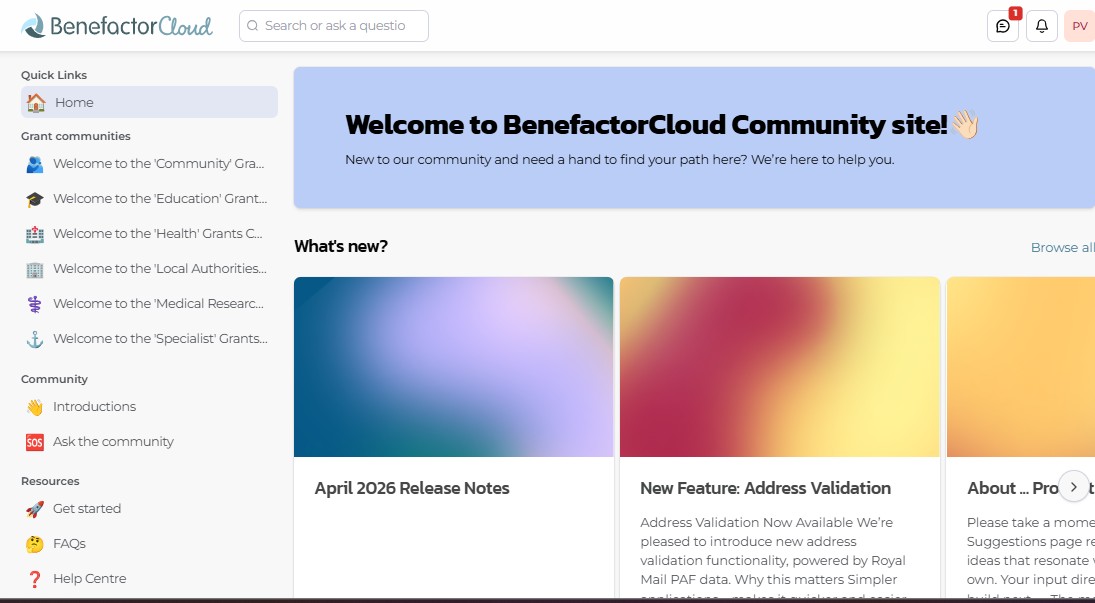The image size is (1095, 603).
Task: Click the What's new? section heading
Action: click(x=341, y=246)
